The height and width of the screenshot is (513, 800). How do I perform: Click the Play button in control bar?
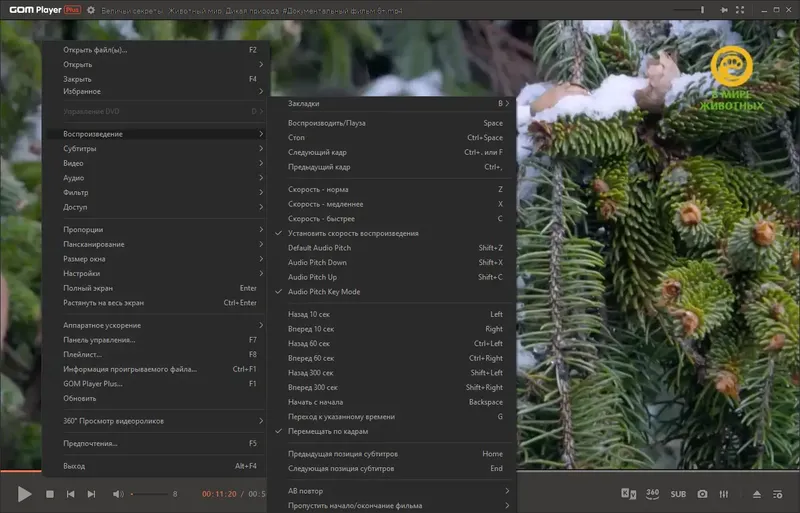click(x=24, y=494)
